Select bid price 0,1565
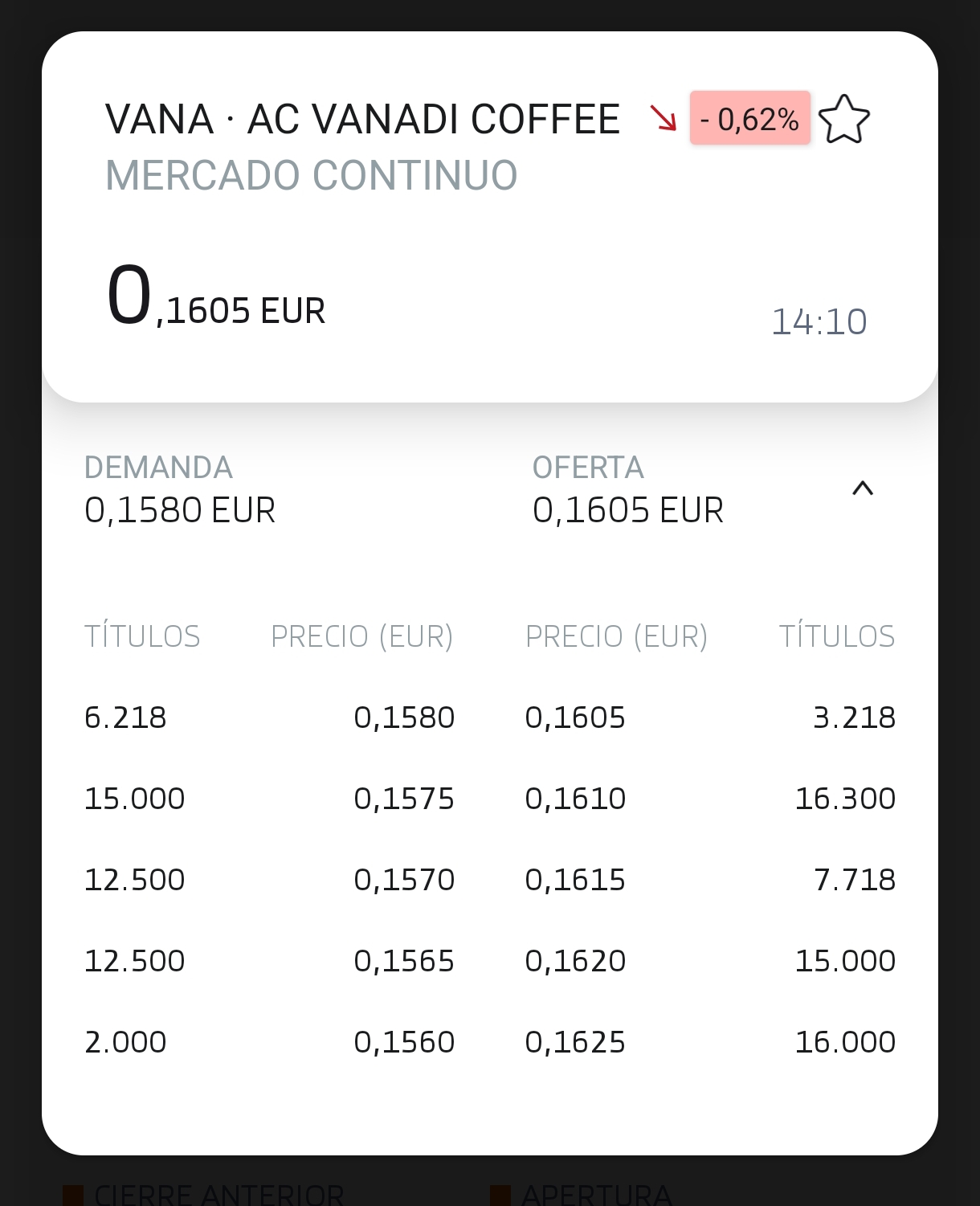Screen dimensions: 980x1206 (404, 961)
